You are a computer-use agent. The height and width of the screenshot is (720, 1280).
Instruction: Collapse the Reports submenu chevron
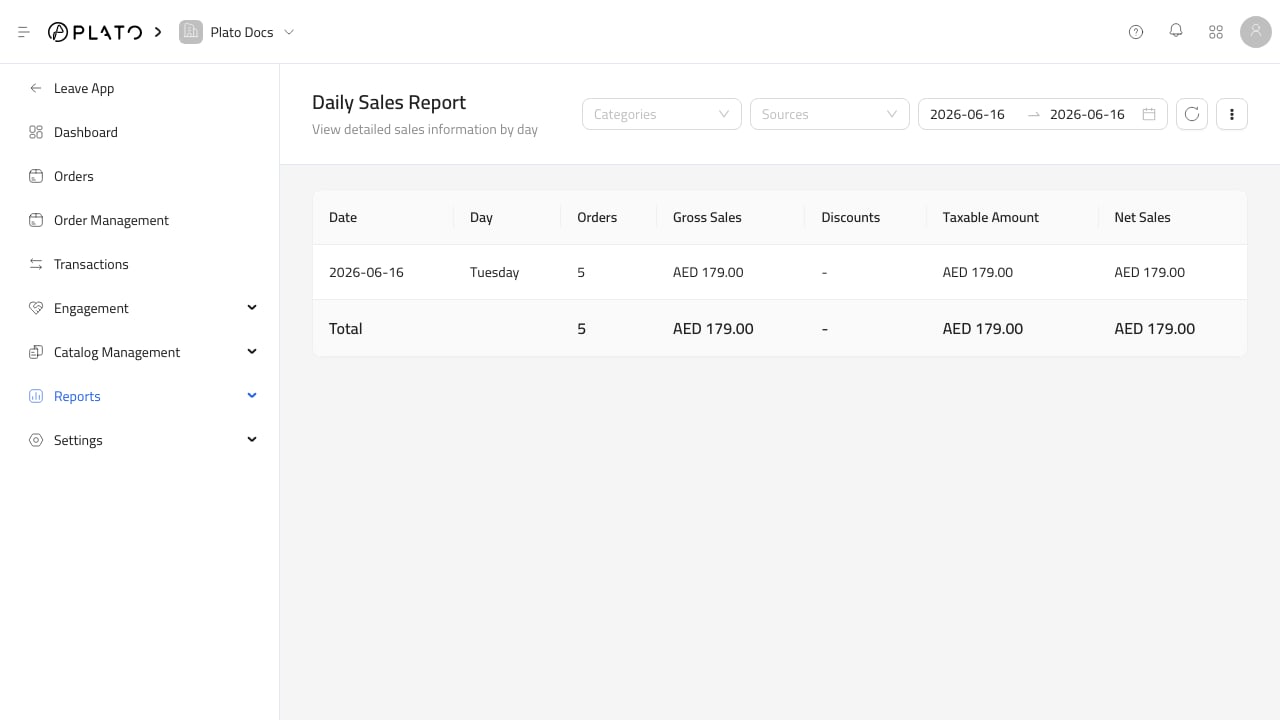[252, 395]
